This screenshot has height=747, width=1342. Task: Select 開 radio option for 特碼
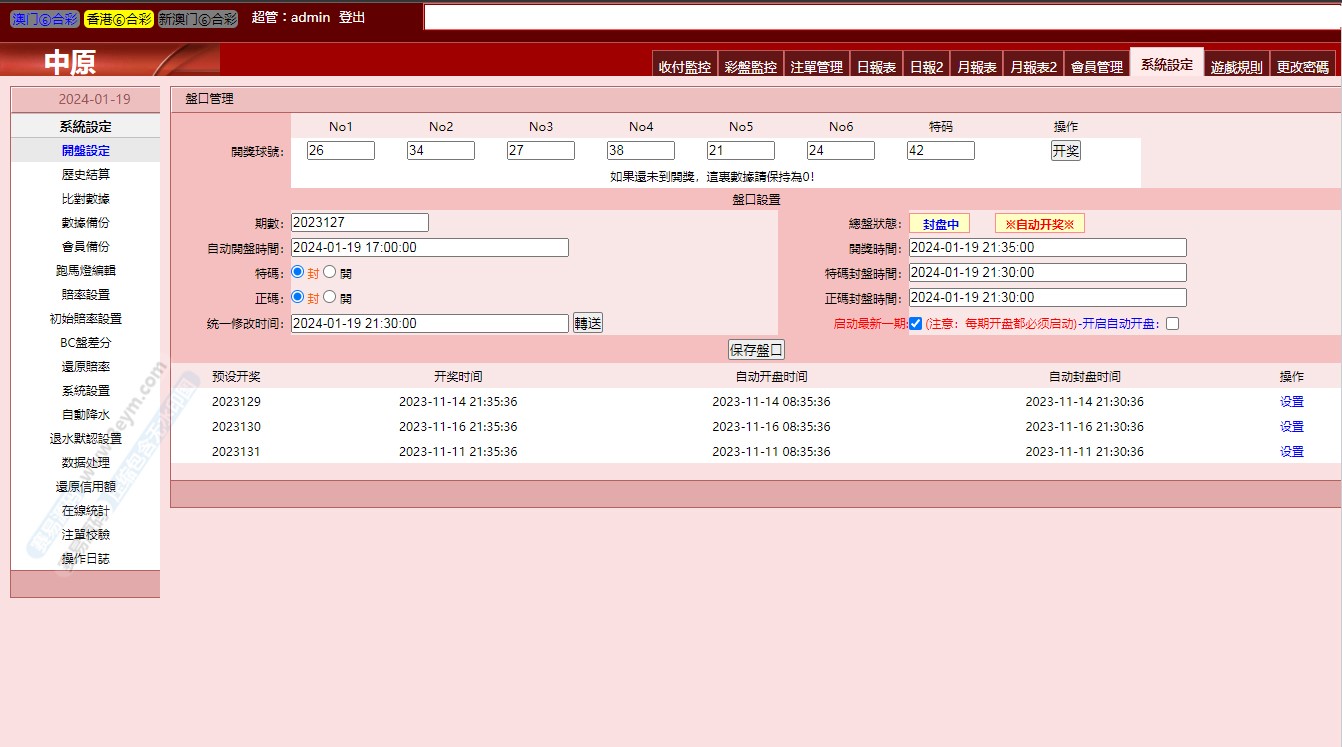[x=330, y=272]
